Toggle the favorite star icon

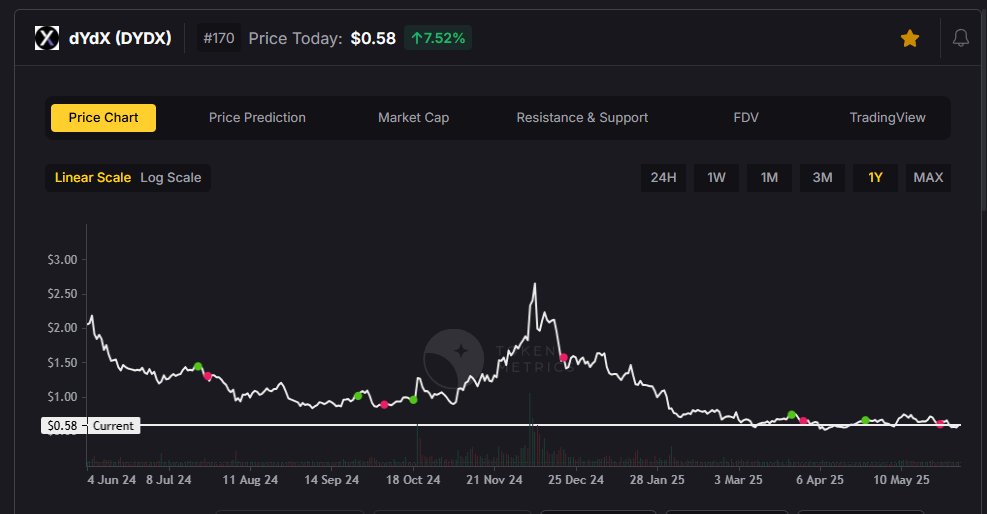(x=910, y=38)
